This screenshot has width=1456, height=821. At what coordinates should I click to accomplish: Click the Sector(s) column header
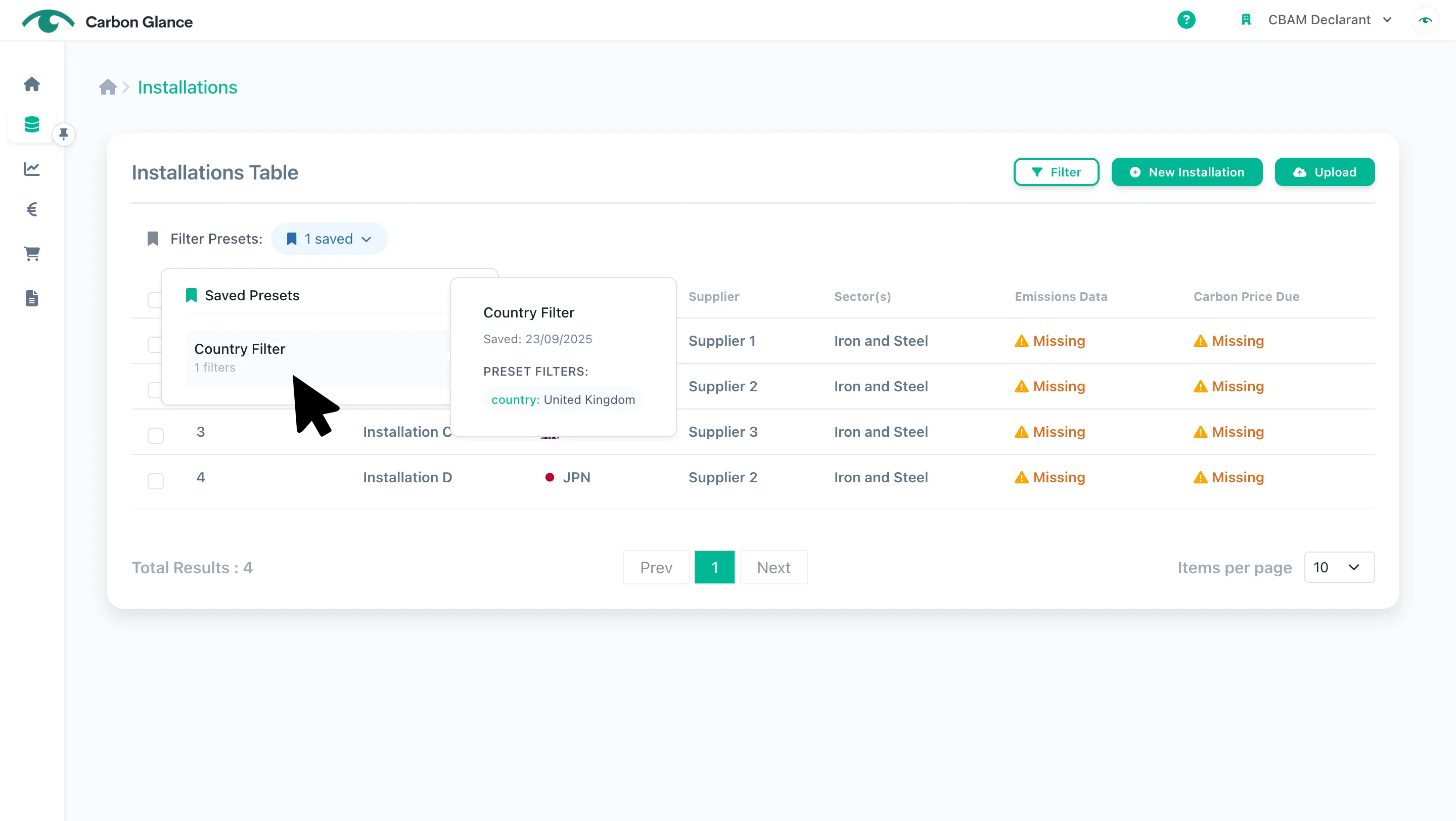[x=862, y=296]
